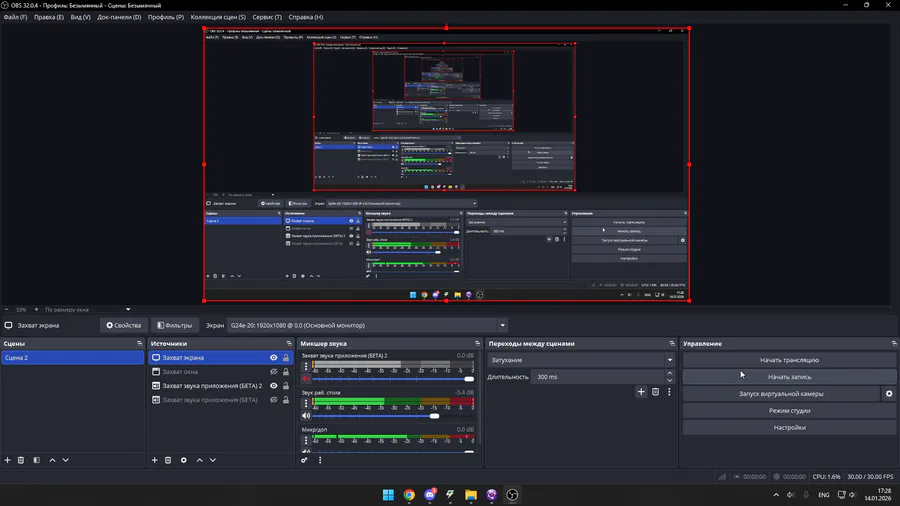Open options for Звук раб. стола mixer channel
900x506 pixels.
point(306,403)
